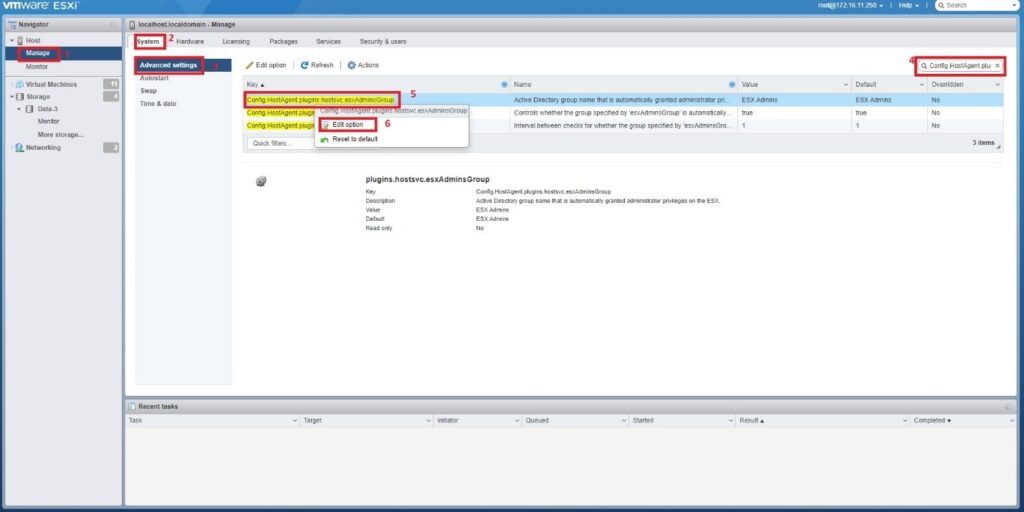Click the Virtual Machines icon
Image resolution: width=1024 pixels, height=512 pixels.
coord(20,84)
